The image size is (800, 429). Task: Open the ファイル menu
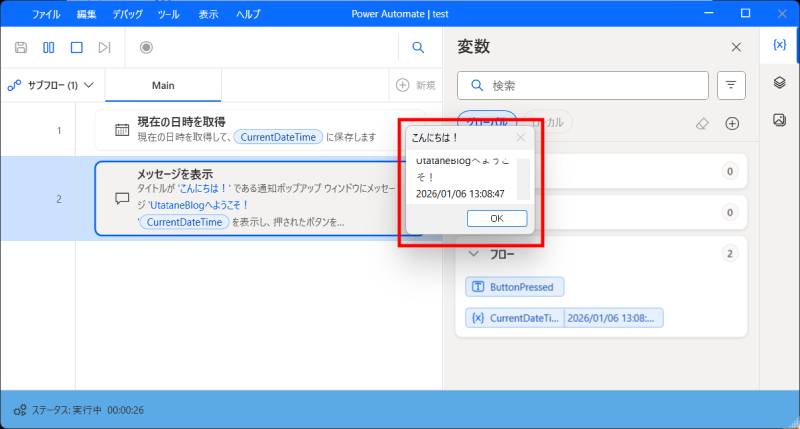[46, 14]
